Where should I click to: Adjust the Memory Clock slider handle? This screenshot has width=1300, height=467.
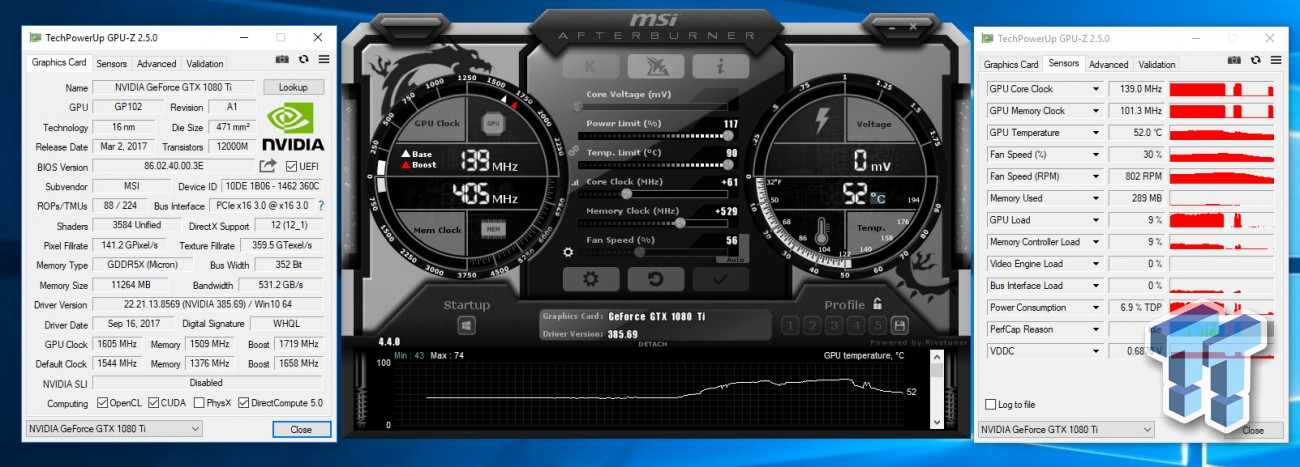point(681,223)
